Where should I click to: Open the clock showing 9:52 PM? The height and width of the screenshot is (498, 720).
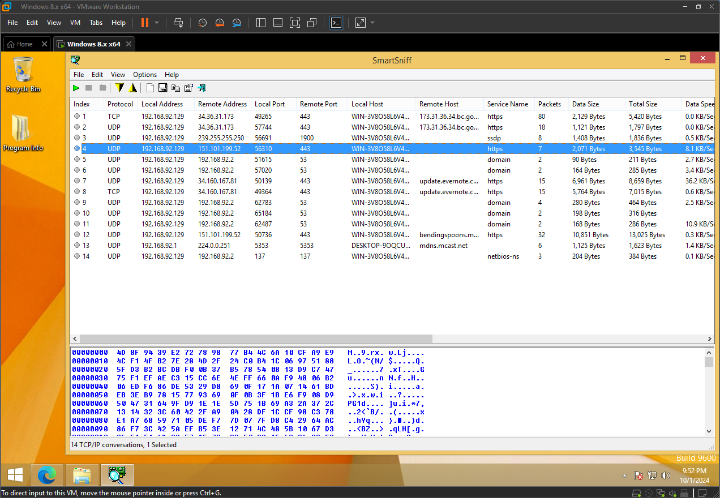coord(694,476)
